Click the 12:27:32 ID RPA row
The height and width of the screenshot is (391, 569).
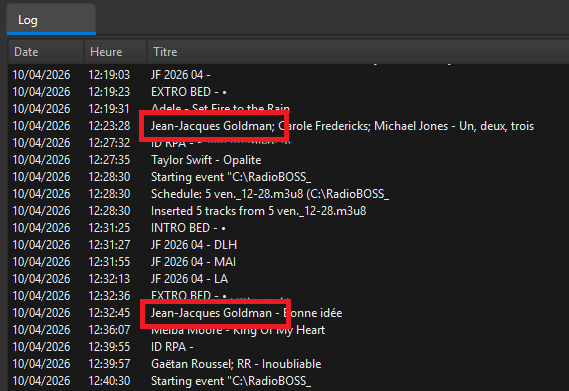(288, 143)
